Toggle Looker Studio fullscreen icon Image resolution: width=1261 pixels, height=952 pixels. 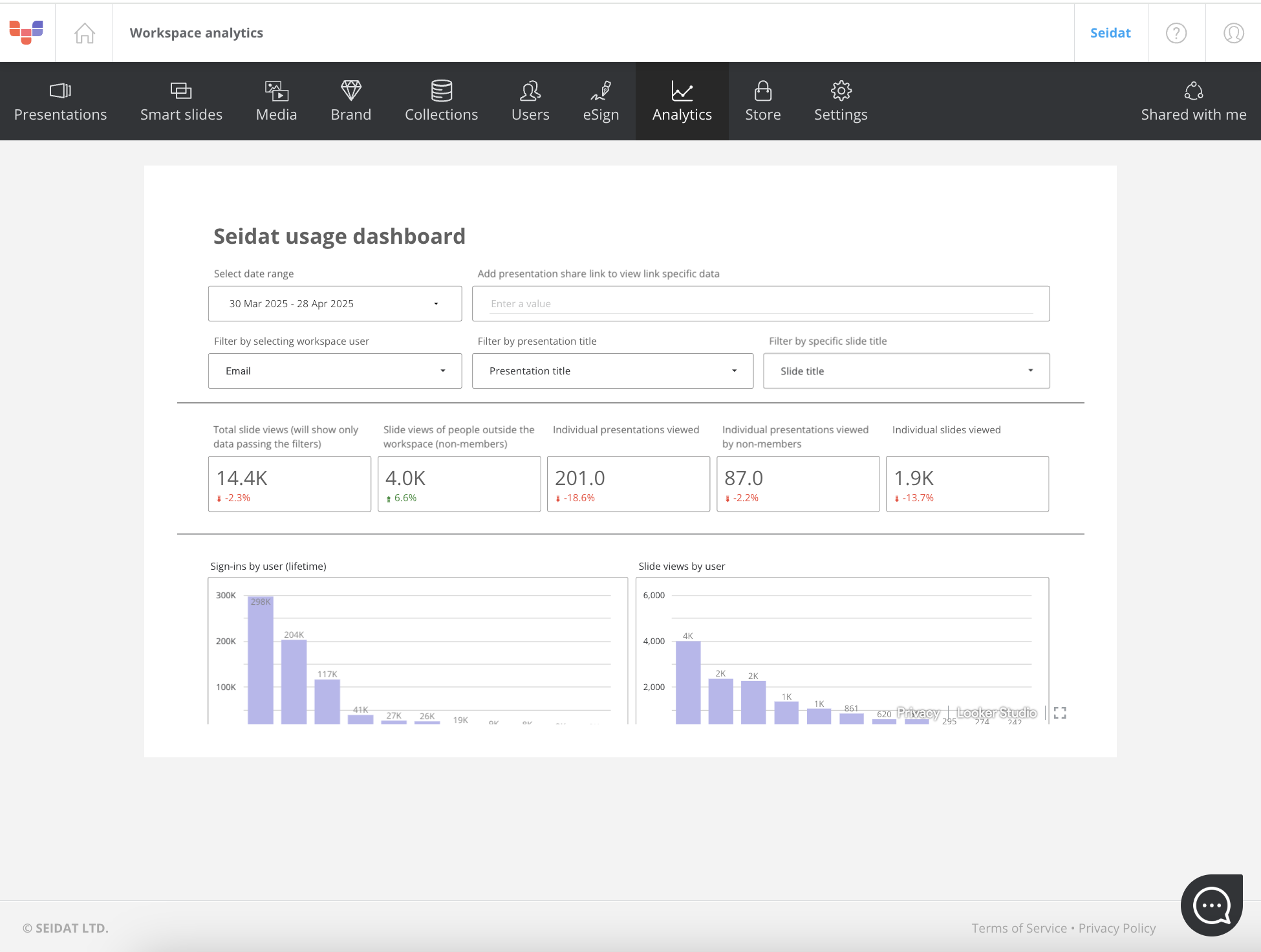[1059, 713]
